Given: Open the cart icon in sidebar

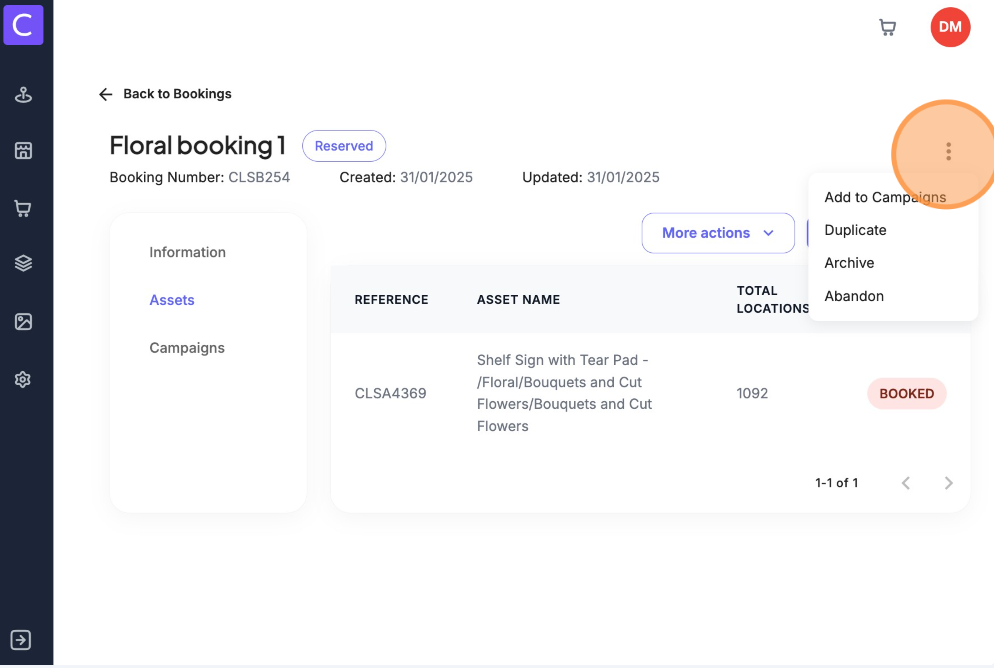Looking at the screenshot, I should [x=23, y=208].
